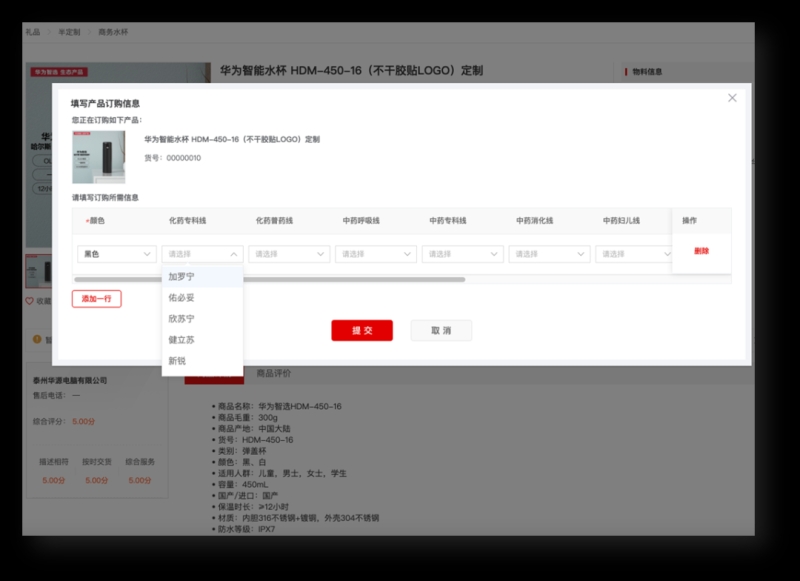Screen dimensions: 800x581
Task: Pick 欣苏宁 in the dropdown list
Action: [202, 319]
